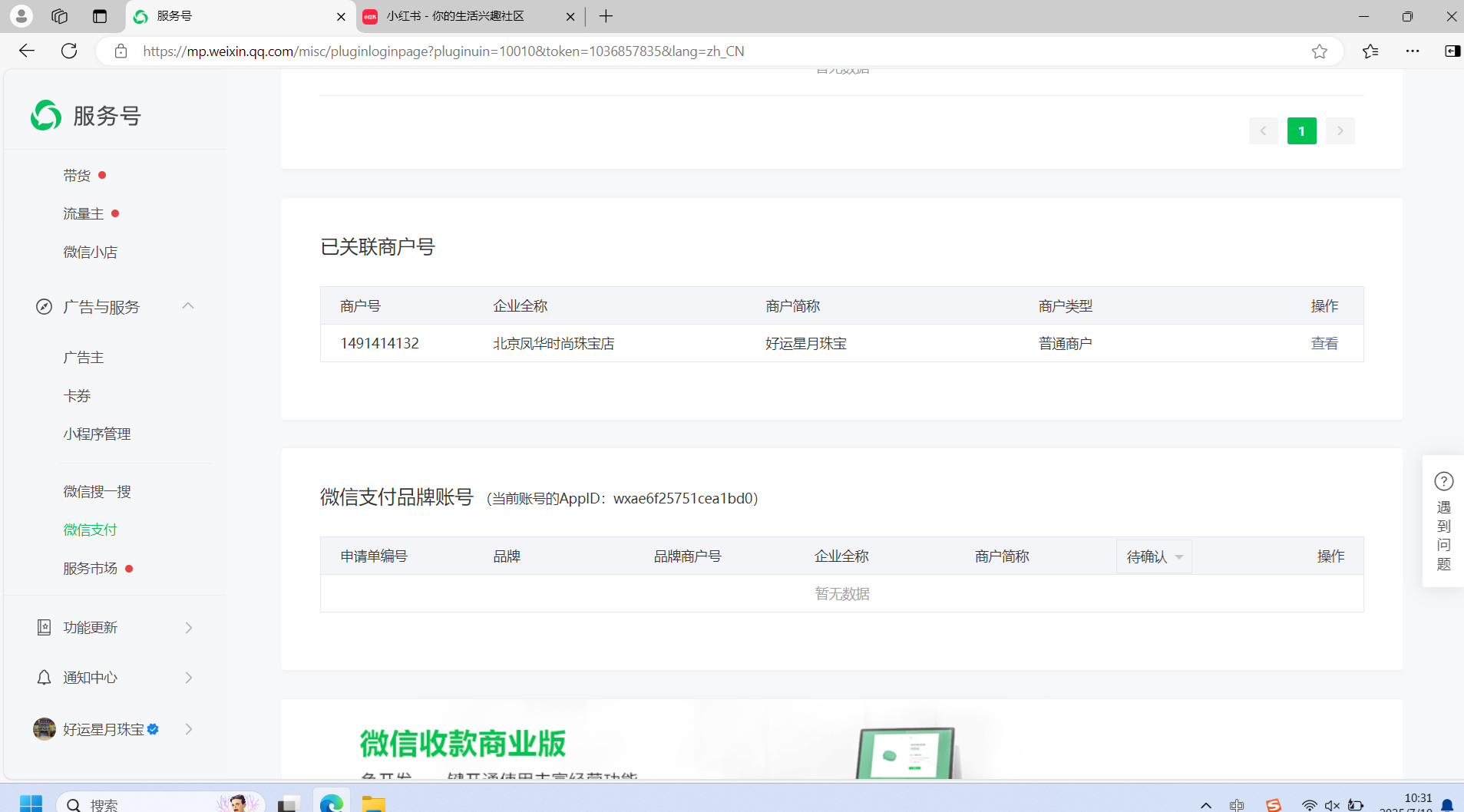Viewport: 1464px width, 812px height.
Task: Open 服务市场 in the sidebar
Action: (x=91, y=569)
